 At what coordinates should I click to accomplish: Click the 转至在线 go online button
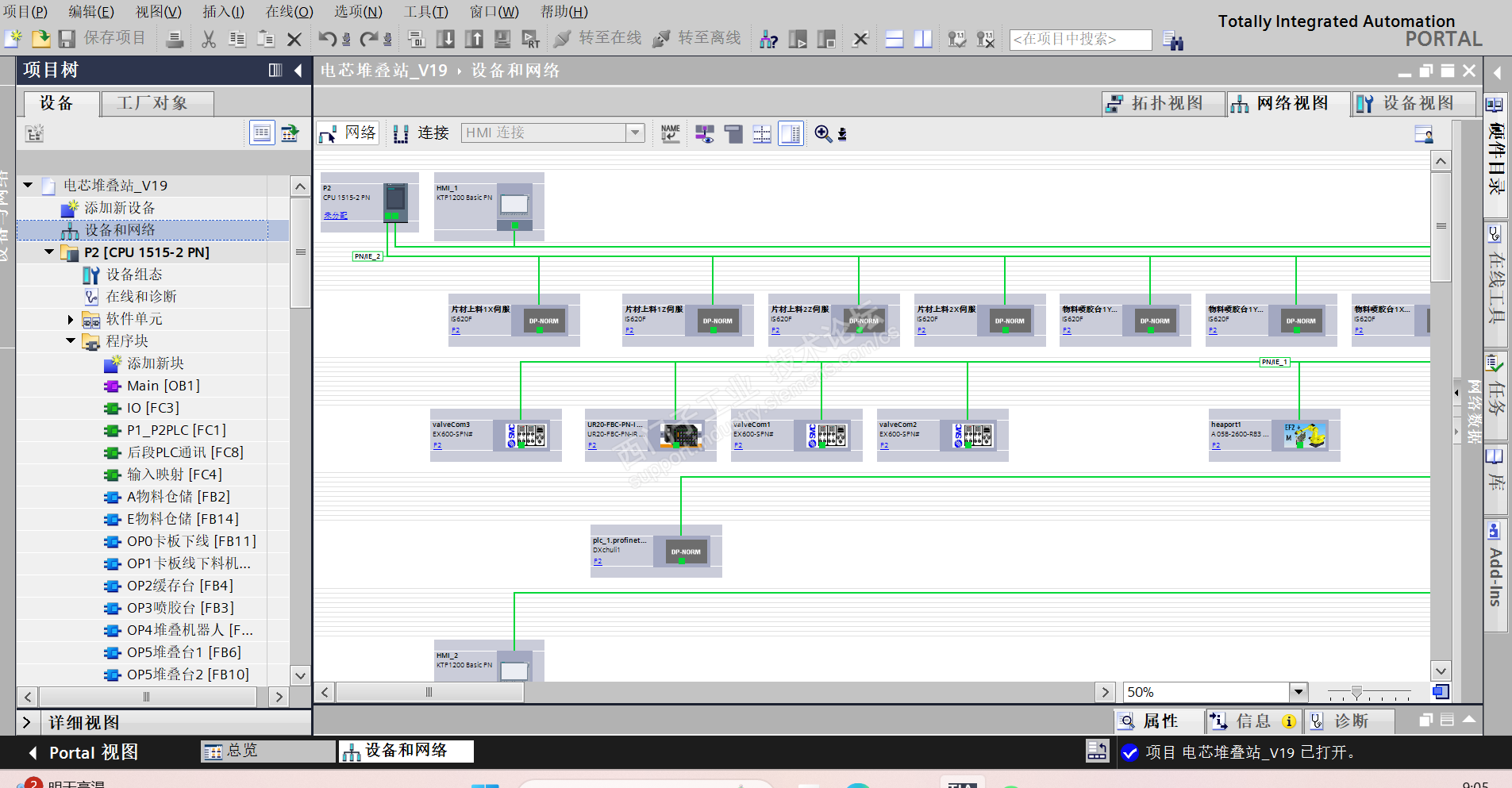tap(598, 38)
